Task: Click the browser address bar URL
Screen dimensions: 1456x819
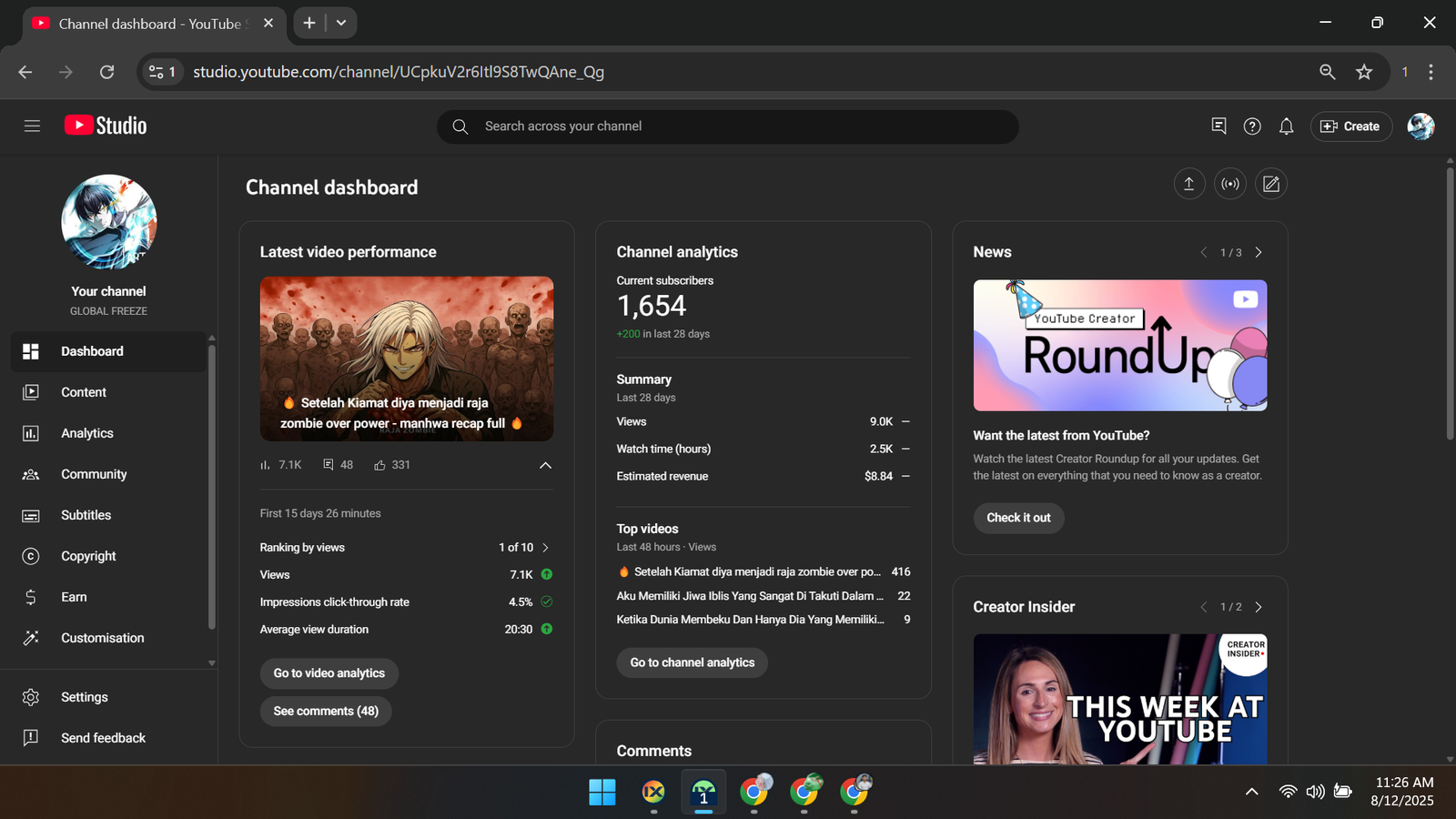Action: [x=399, y=72]
